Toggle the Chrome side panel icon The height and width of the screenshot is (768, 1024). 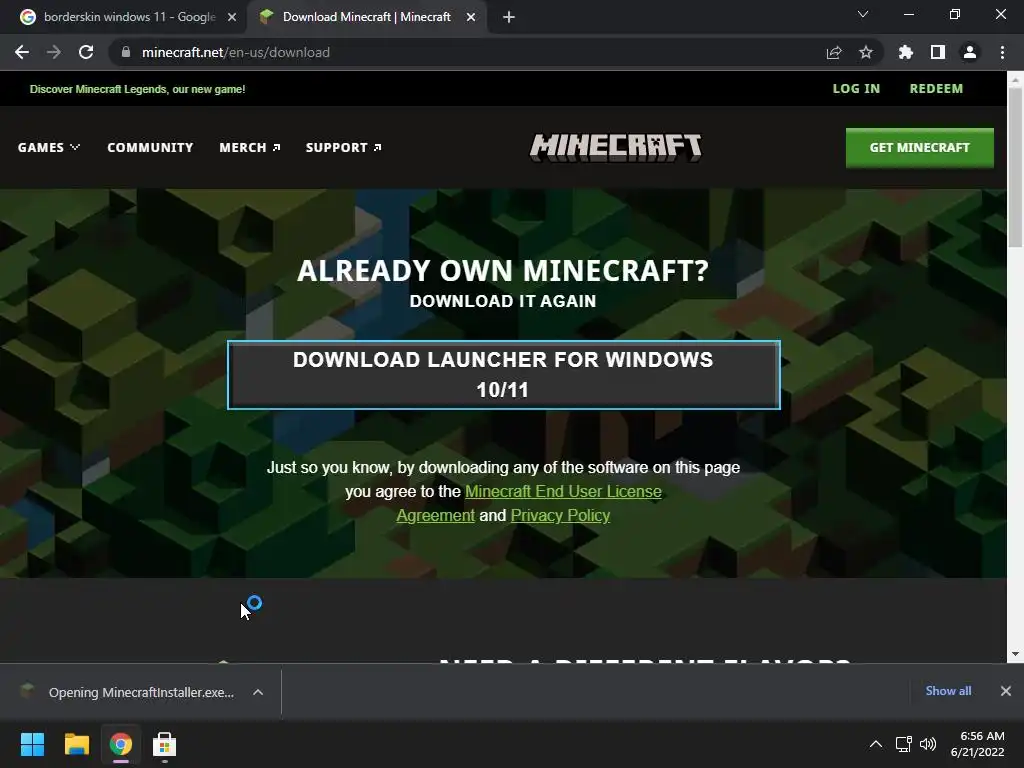pyautogui.click(x=938, y=52)
